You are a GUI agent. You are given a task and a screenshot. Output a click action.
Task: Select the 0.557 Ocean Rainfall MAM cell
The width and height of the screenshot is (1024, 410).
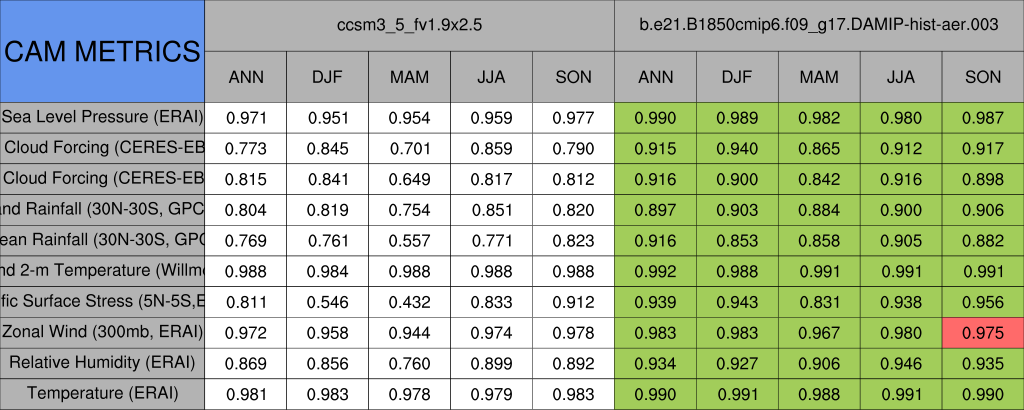tap(409, 240)
